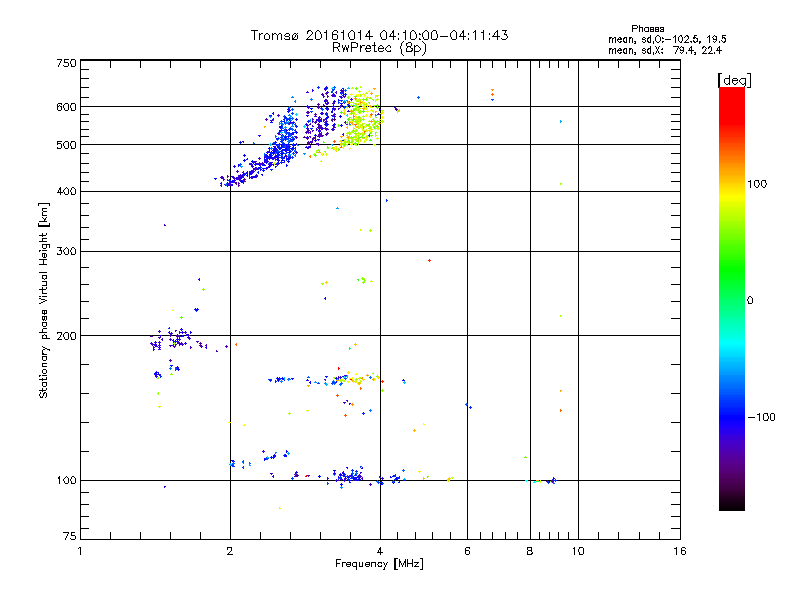800x600 pixels.
Task: Click the x-axis tick label '6'
Action: [467, 551]
